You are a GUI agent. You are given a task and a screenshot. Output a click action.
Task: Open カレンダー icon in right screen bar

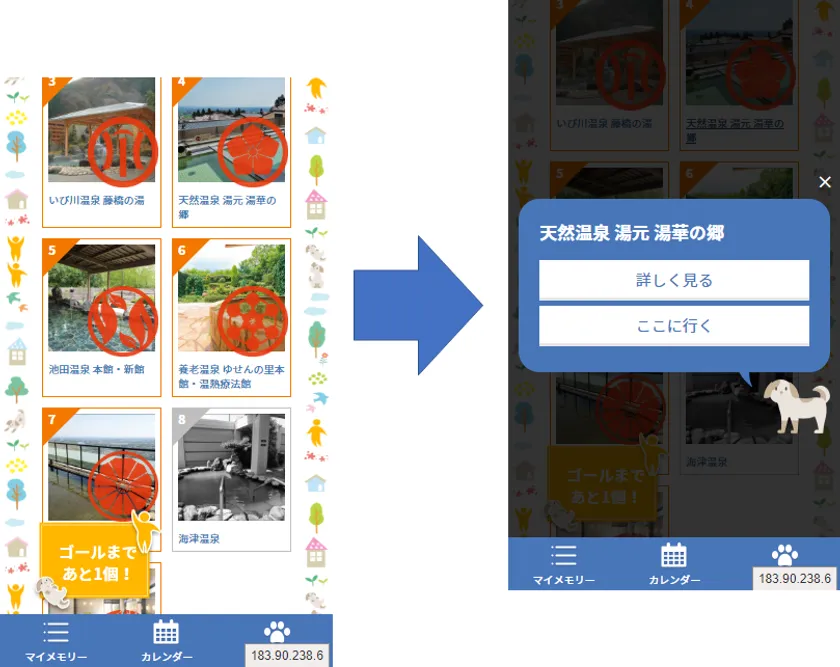674,555
